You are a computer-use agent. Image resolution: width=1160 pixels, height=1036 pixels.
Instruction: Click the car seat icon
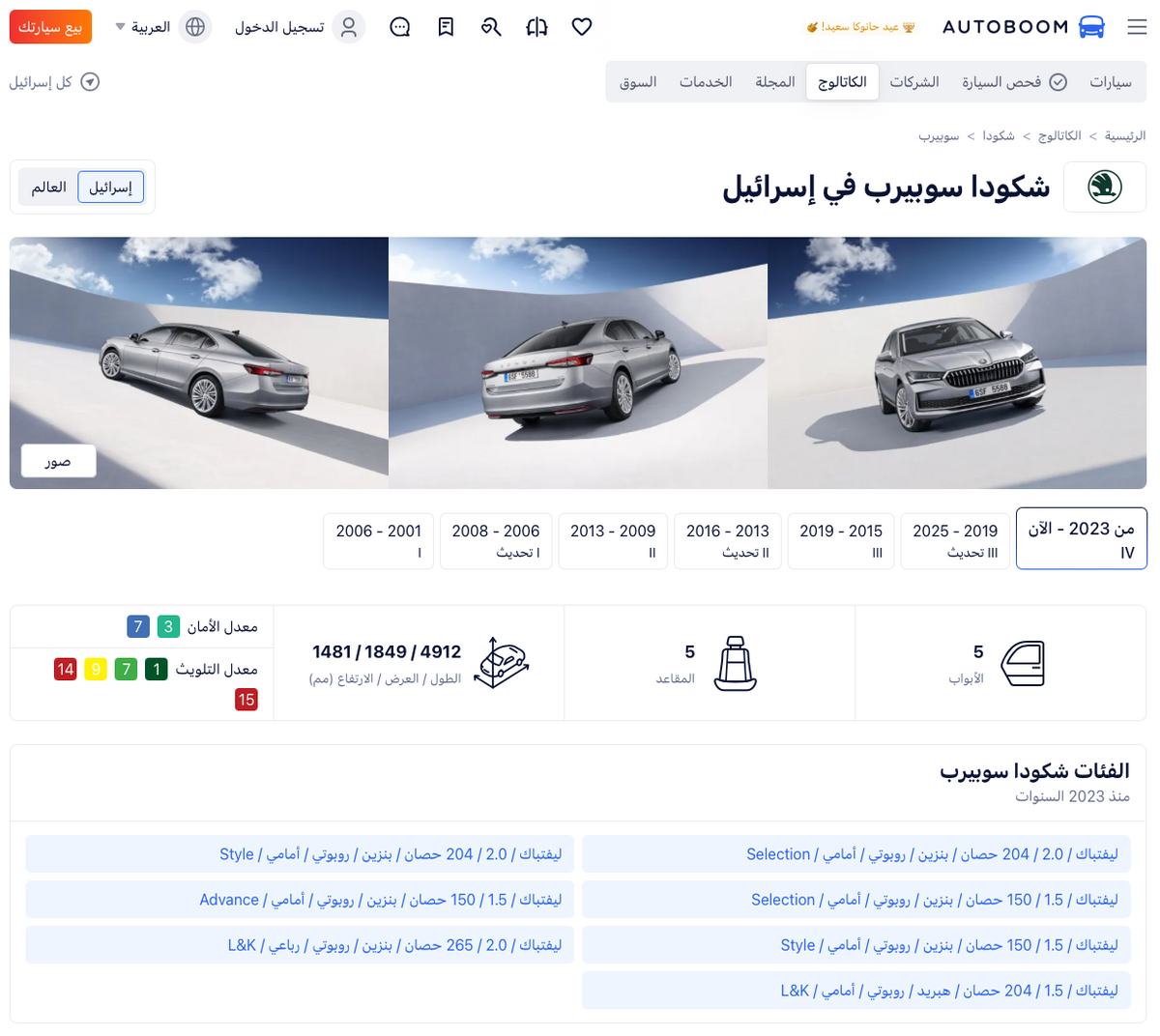point(736,664)
